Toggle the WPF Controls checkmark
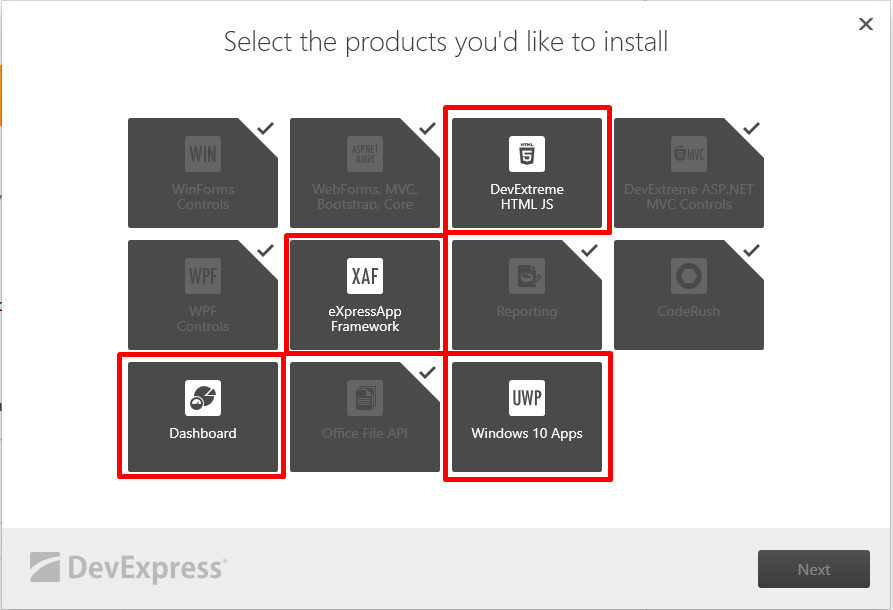Viewport: 893px width, 610px height. click(265, 250)
